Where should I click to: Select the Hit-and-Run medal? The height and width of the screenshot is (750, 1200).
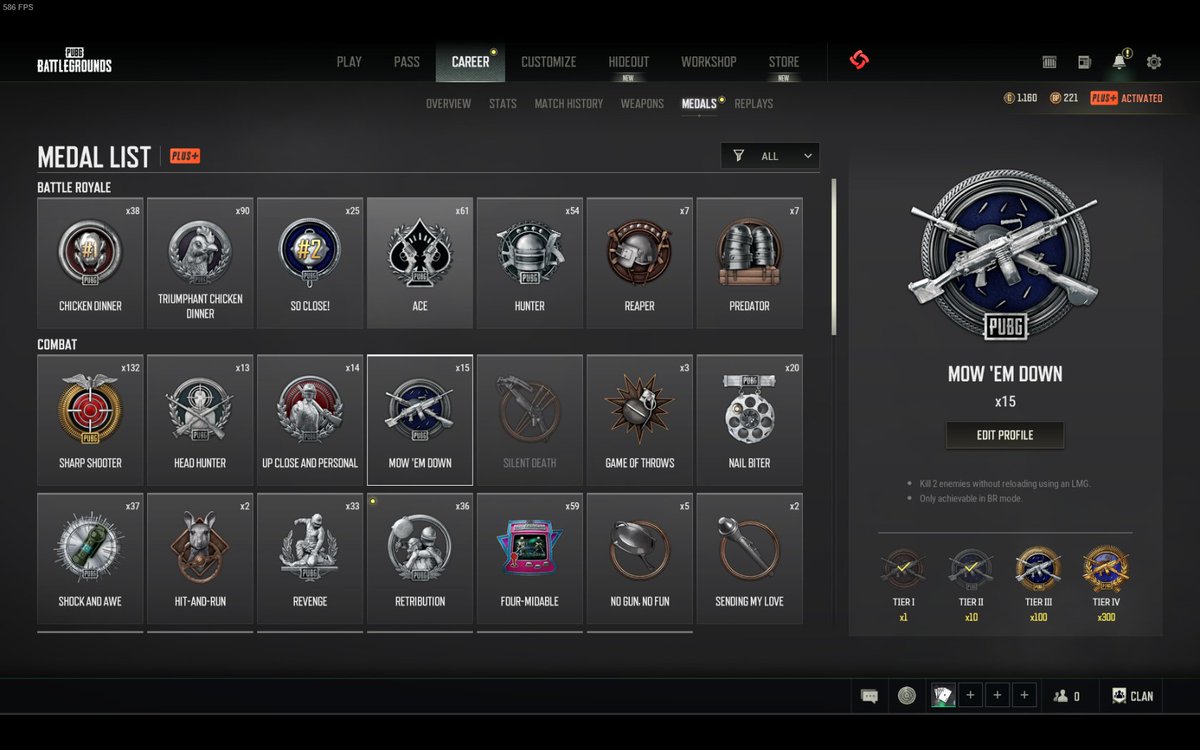[x=200, y=558]
